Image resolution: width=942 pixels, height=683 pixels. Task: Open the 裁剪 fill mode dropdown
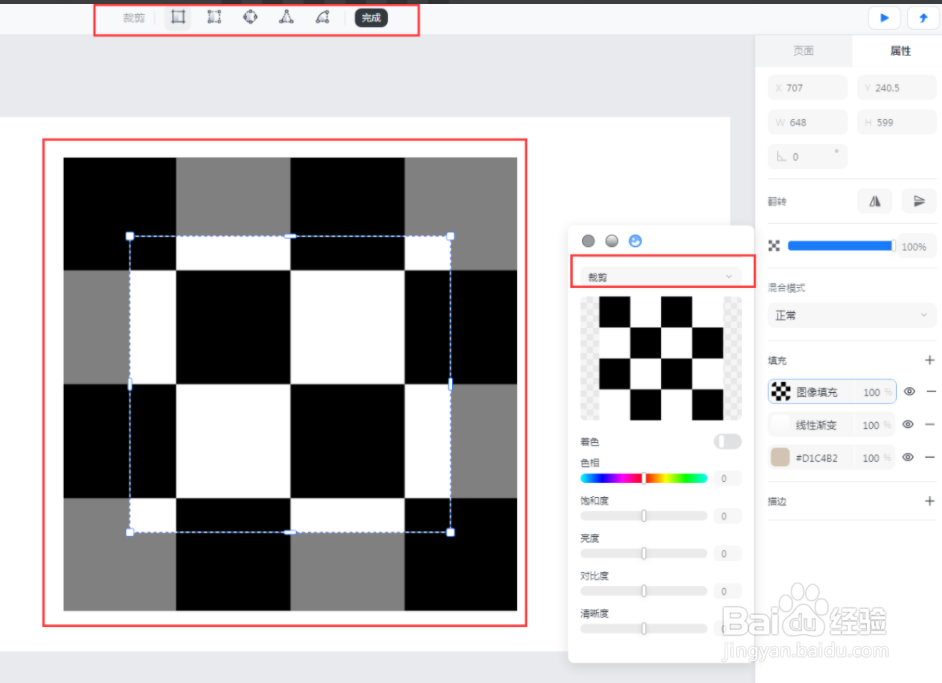660,276
